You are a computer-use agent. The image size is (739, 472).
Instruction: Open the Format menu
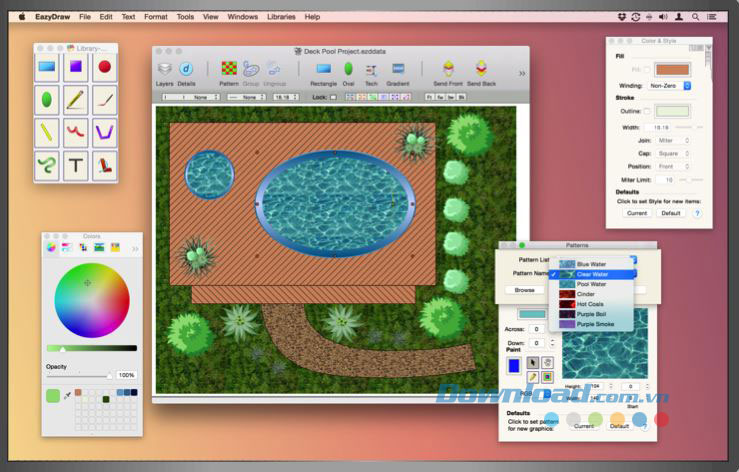[155, 16]
